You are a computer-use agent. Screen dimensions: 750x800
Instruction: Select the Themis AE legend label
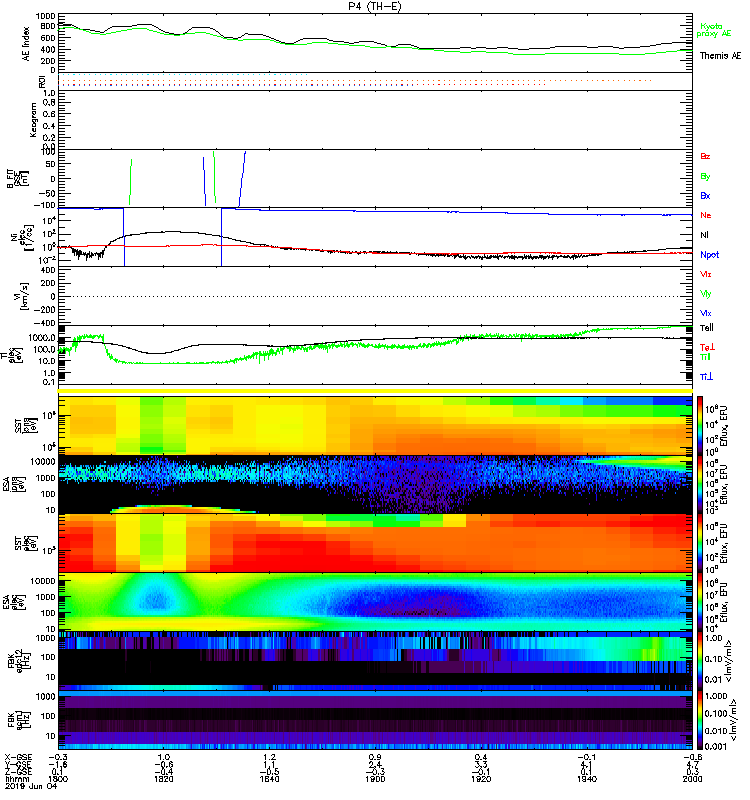[720, 56]
